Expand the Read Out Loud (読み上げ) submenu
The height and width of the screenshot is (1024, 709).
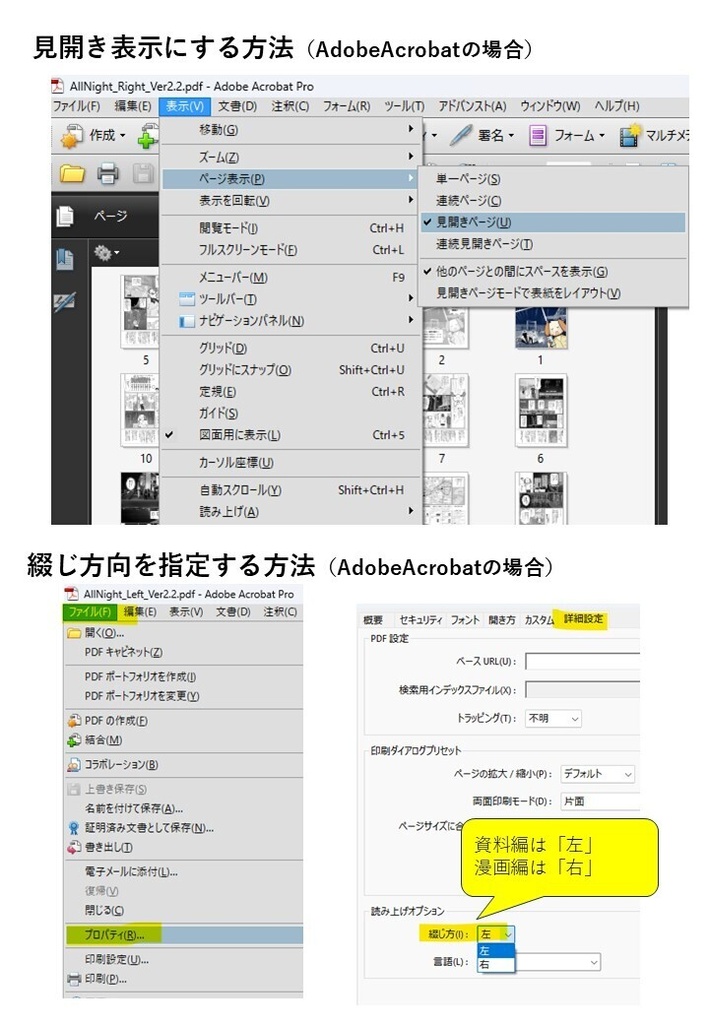click(x=291, y=511)
